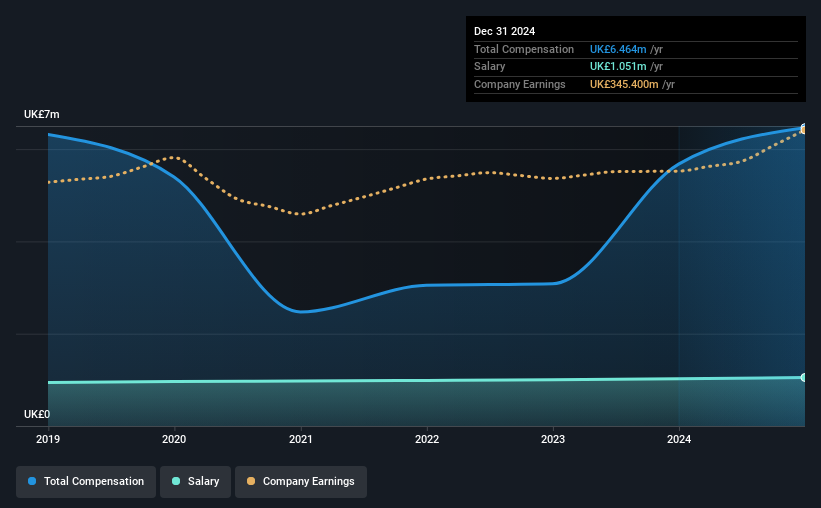Select the Total Compensation end data point

click(x=804, y=127)
